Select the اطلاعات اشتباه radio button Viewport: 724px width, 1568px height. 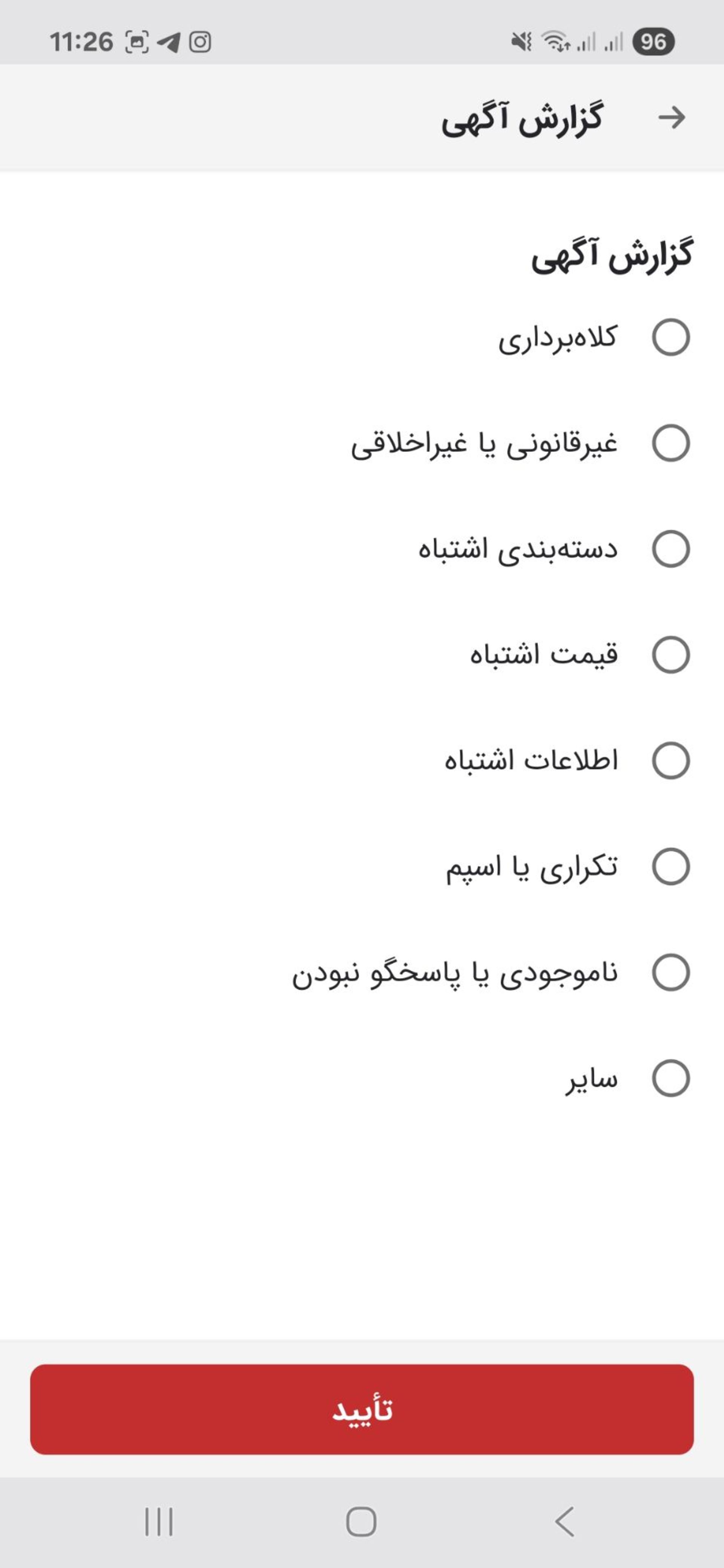click(x=670, y=761)
